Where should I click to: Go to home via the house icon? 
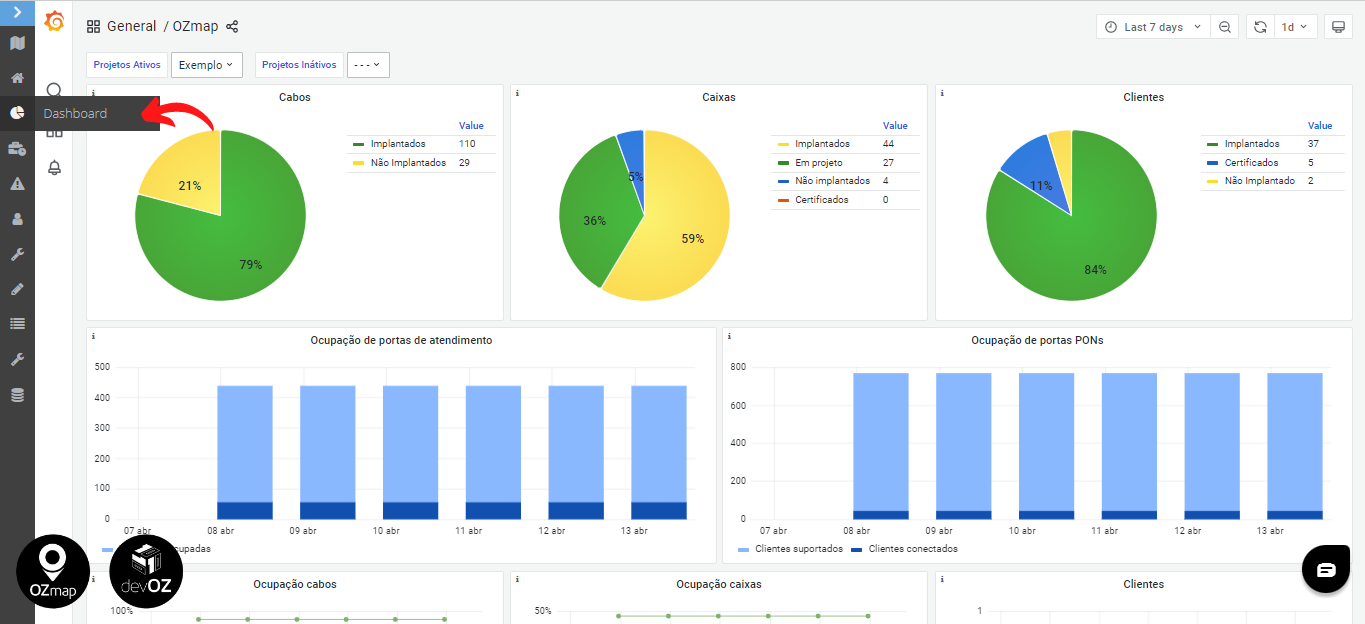[x=17, y=78]
